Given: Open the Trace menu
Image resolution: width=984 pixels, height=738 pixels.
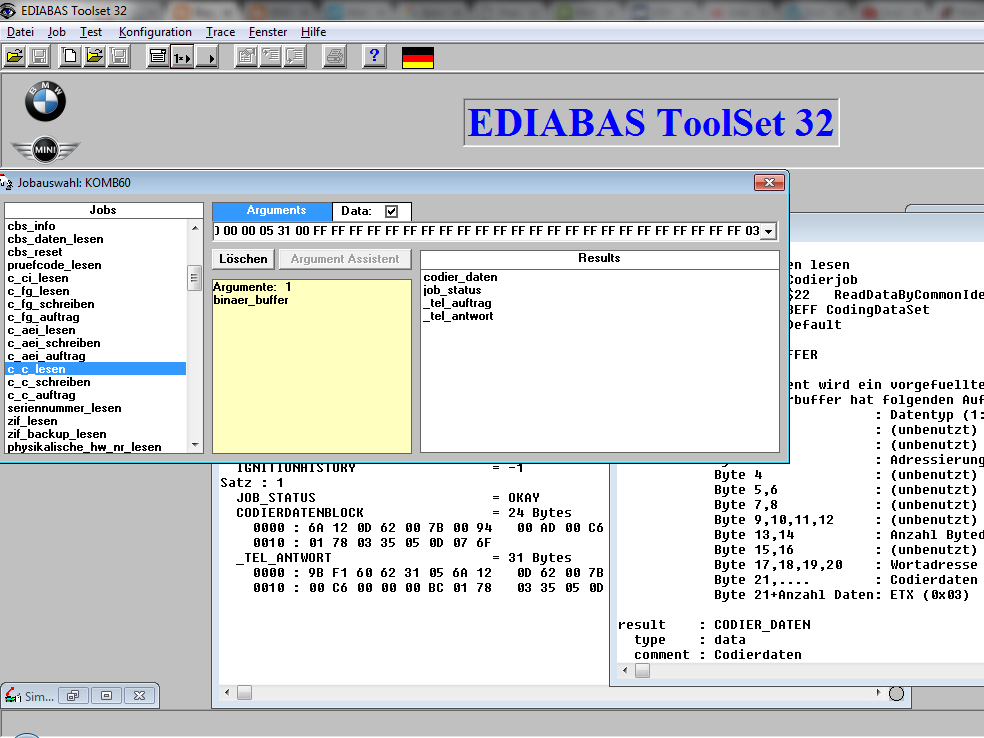Looking at the screenshot, I should pos(220,32).
